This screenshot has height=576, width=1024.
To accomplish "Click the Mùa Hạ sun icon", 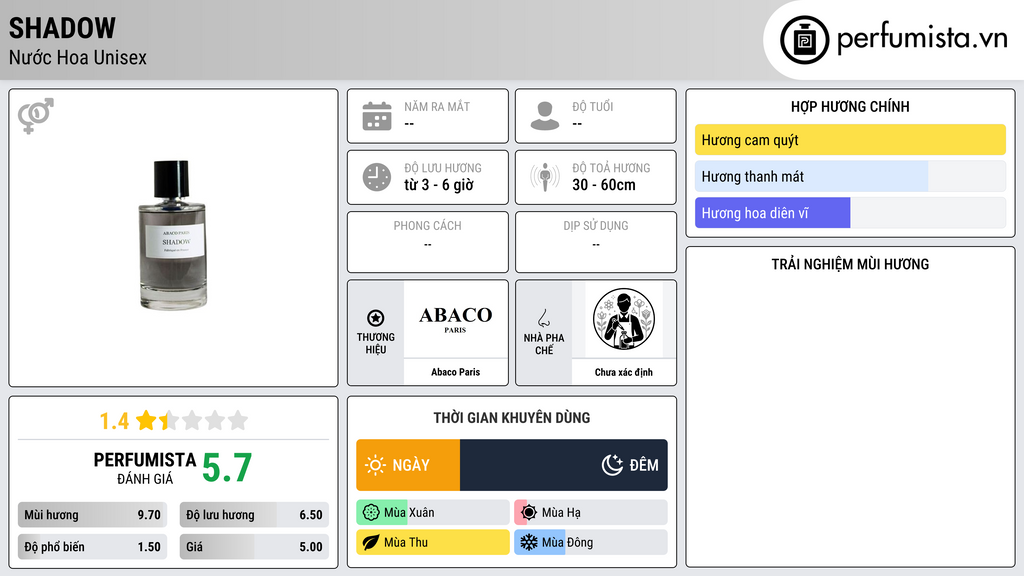I will 529,513.
